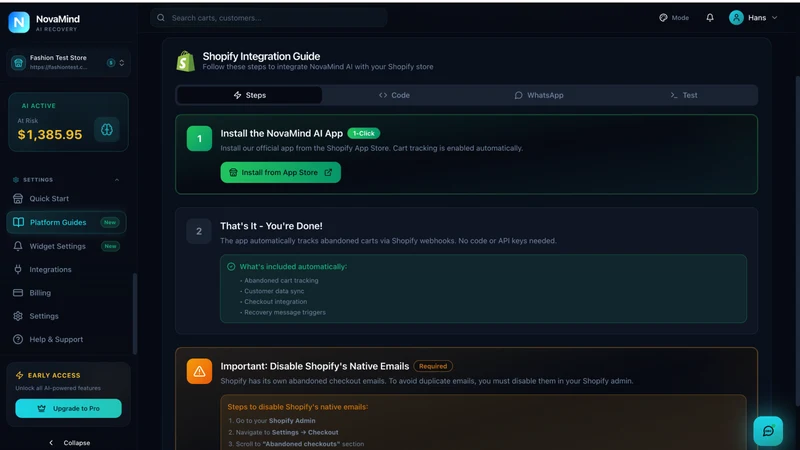
Task: Click the New badge on Platform Guides
Action: [x=110, y=222]
